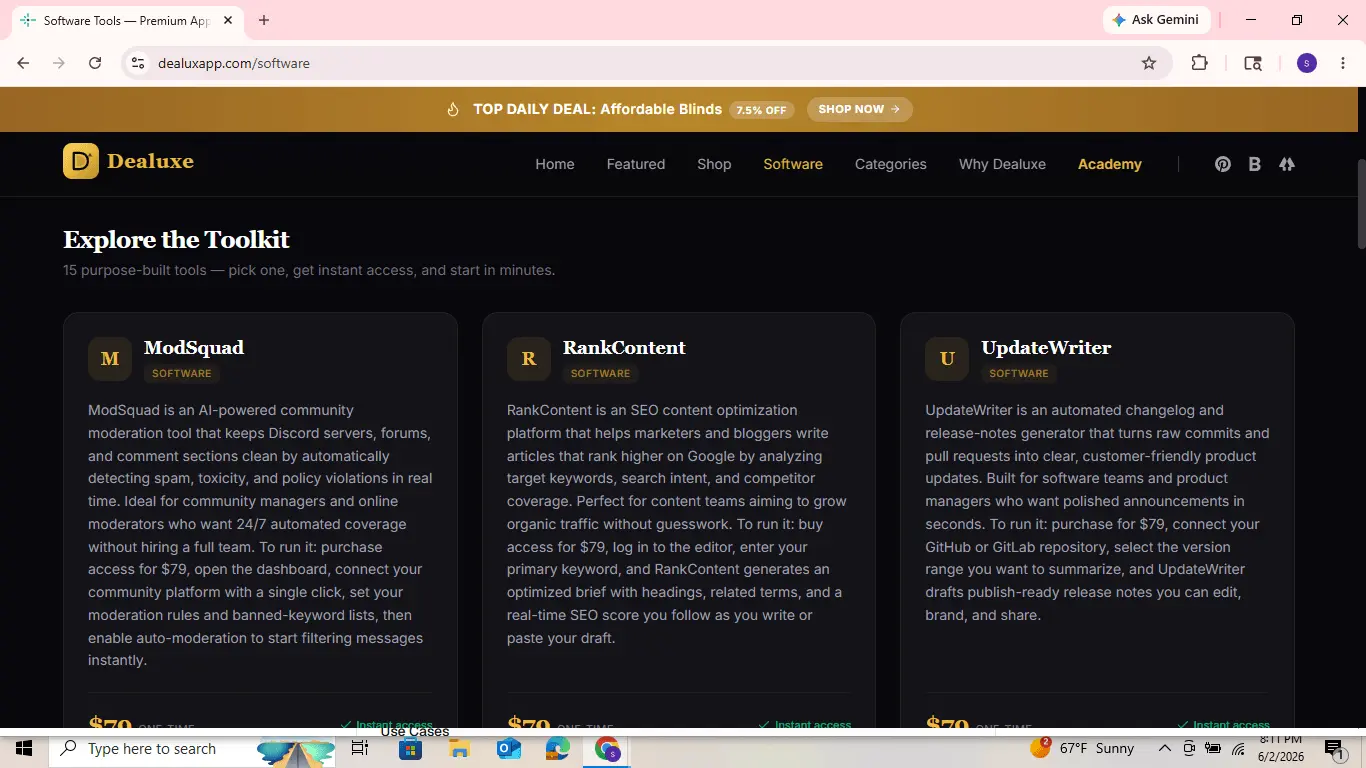Launch Microsoft Store from the taskbar

tap(410, 748)
